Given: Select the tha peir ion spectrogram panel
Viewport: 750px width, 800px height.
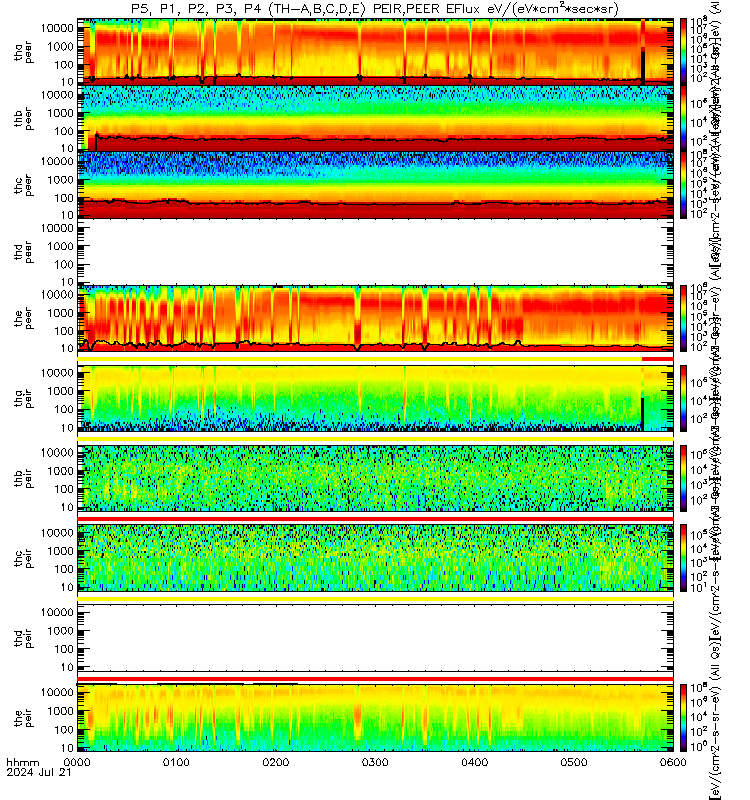Looking at the screenshot, I should 376,398.
